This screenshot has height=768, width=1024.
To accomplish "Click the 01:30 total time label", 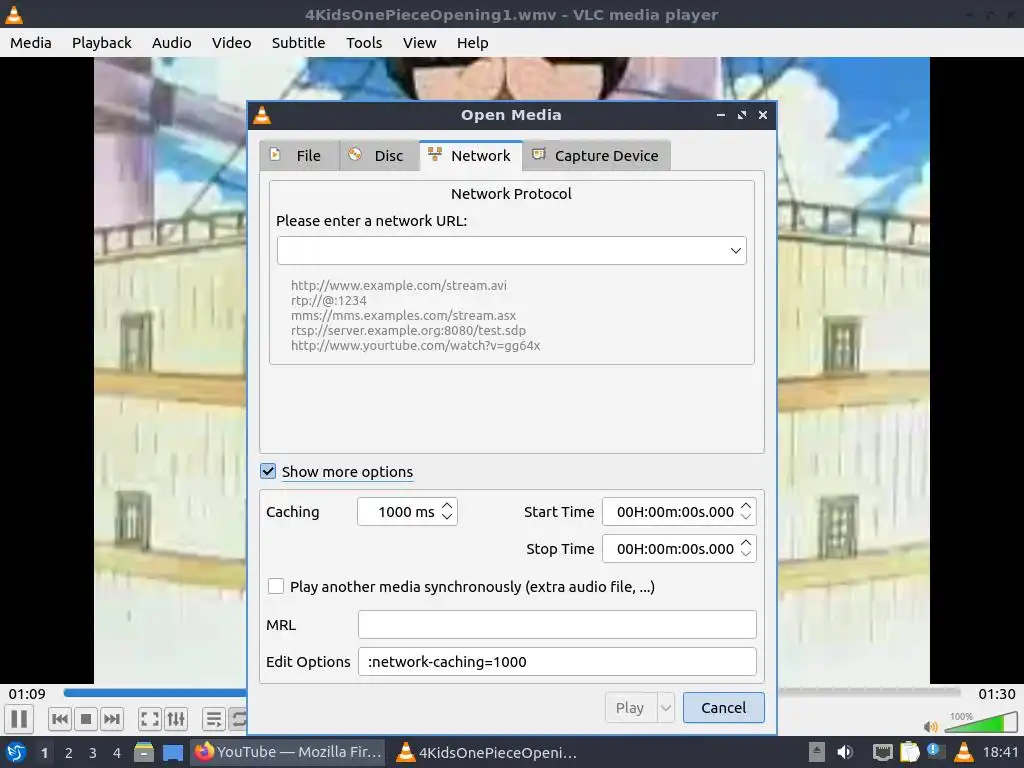I will point(997,694).
